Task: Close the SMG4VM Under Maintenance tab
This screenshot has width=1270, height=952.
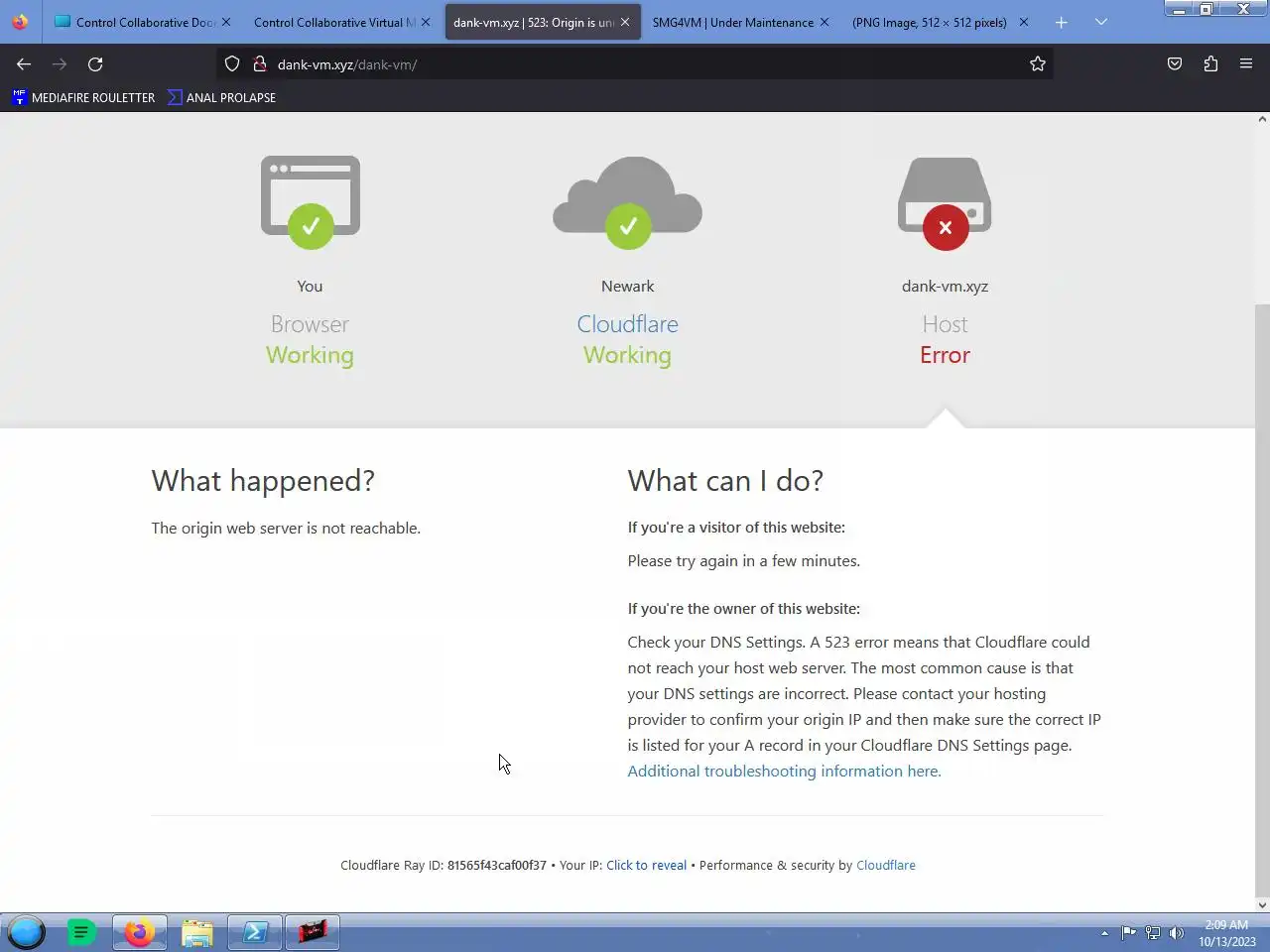Action: (x=824, y=22)
